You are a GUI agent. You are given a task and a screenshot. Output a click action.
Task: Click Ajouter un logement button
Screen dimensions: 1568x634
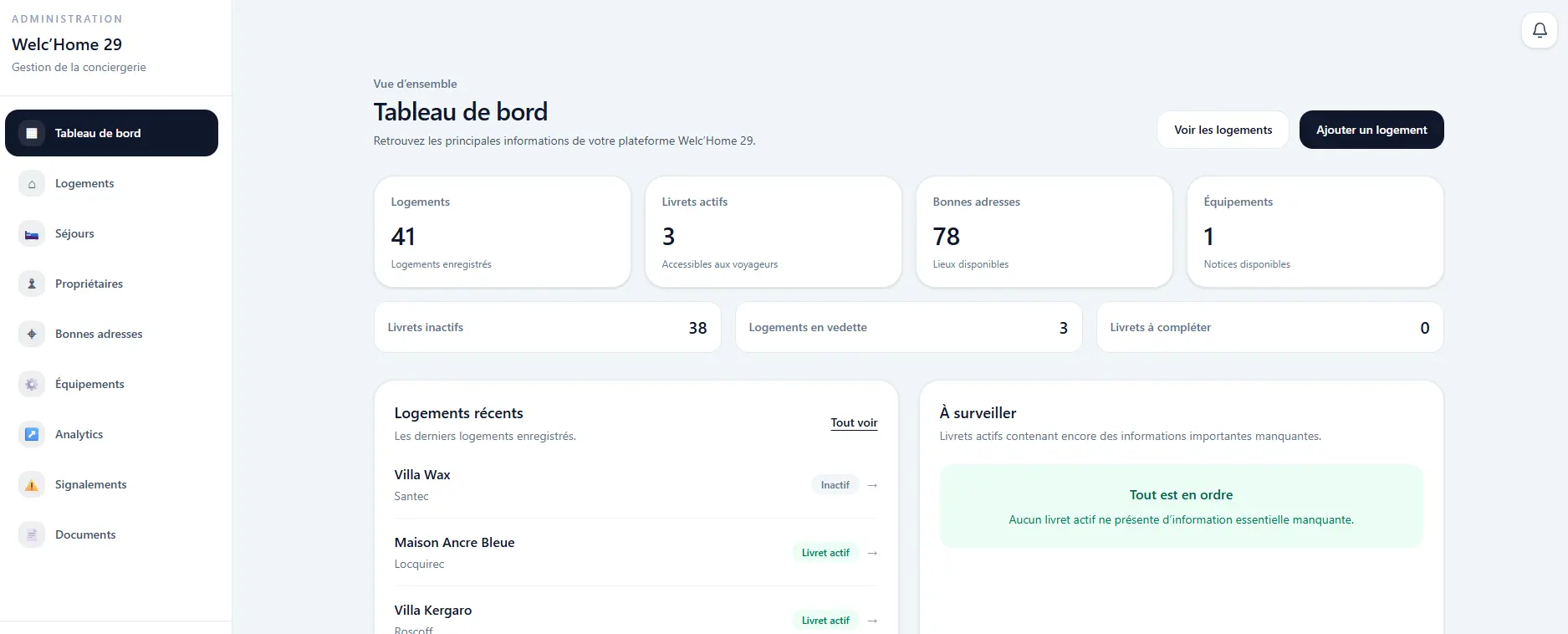1371,130
